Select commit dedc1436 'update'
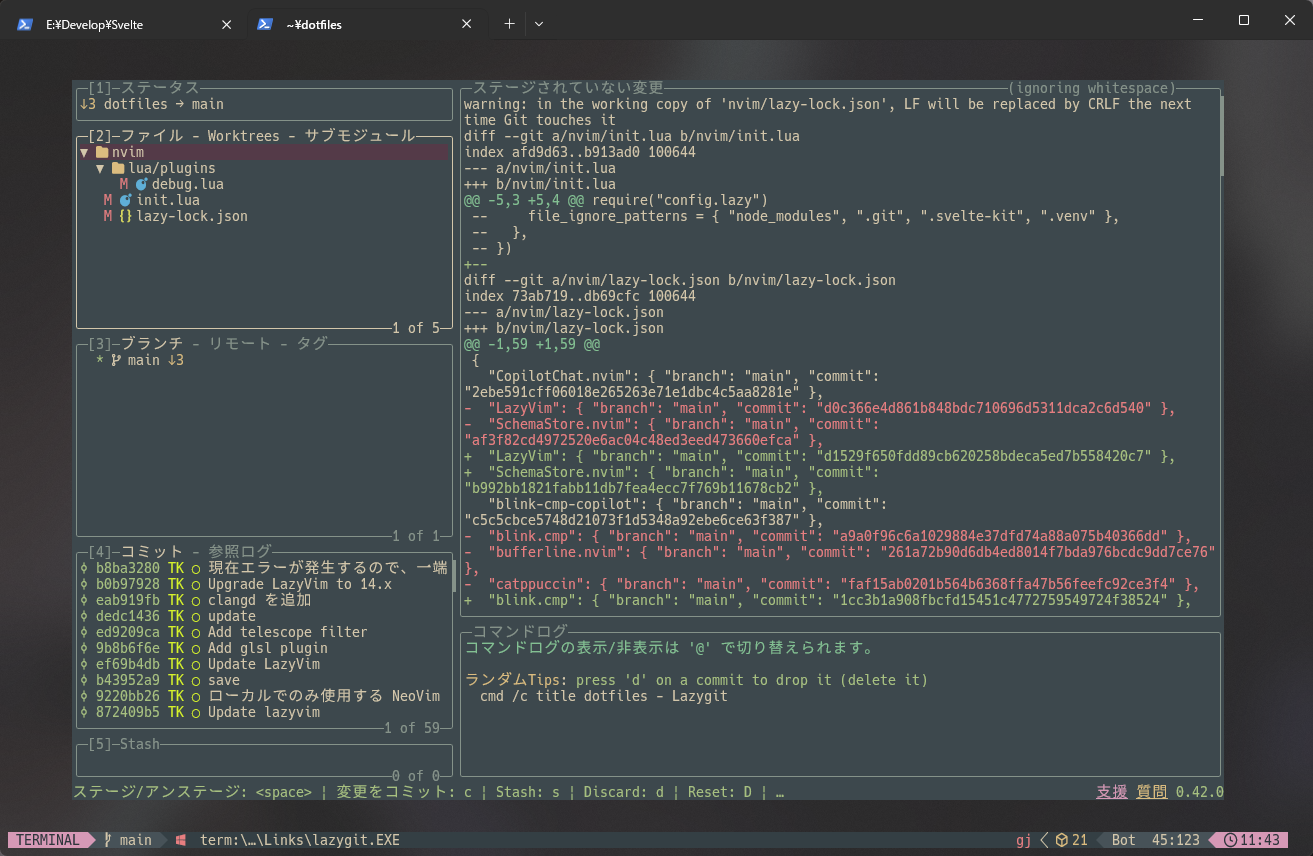This screenshot has width=1313, height=856. click(264, 616)
